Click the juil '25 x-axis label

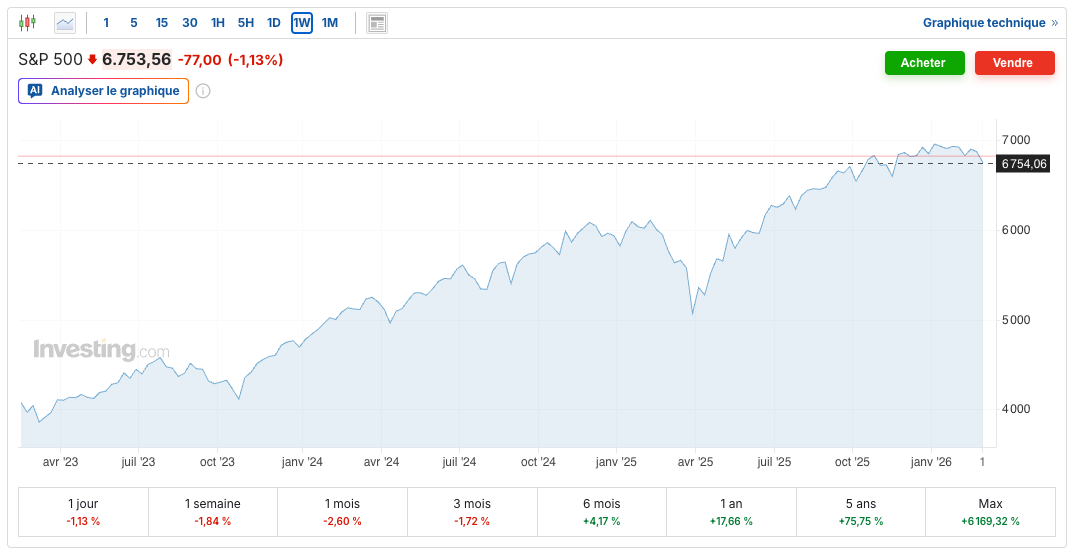coord(774,462)
